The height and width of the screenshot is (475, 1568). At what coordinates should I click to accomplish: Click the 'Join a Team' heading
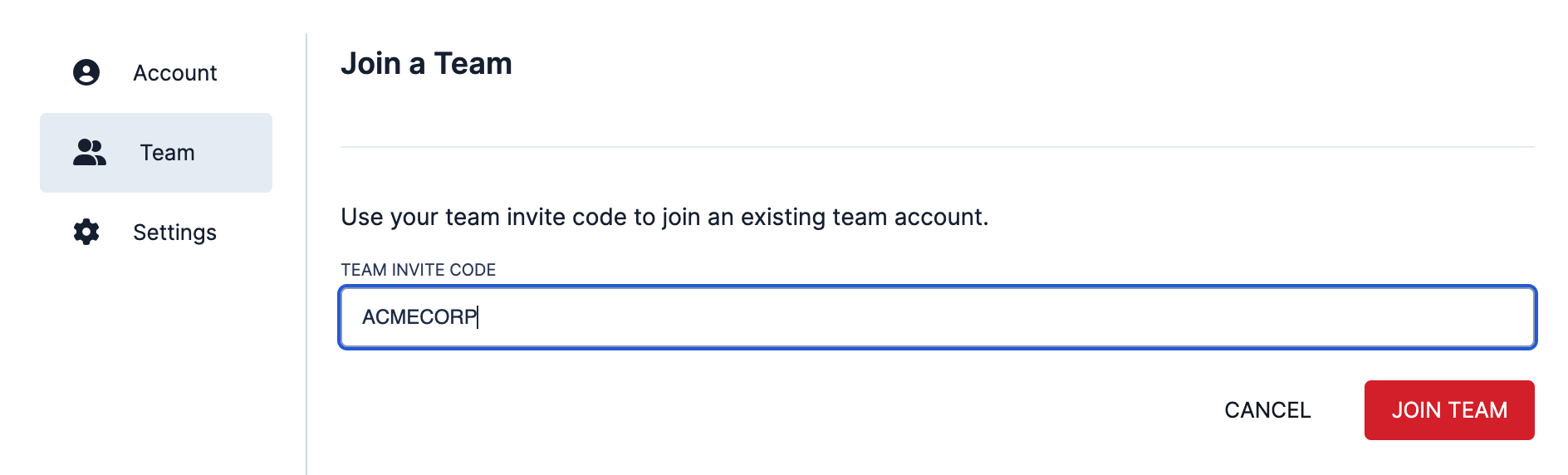click(x=426, y=64)
